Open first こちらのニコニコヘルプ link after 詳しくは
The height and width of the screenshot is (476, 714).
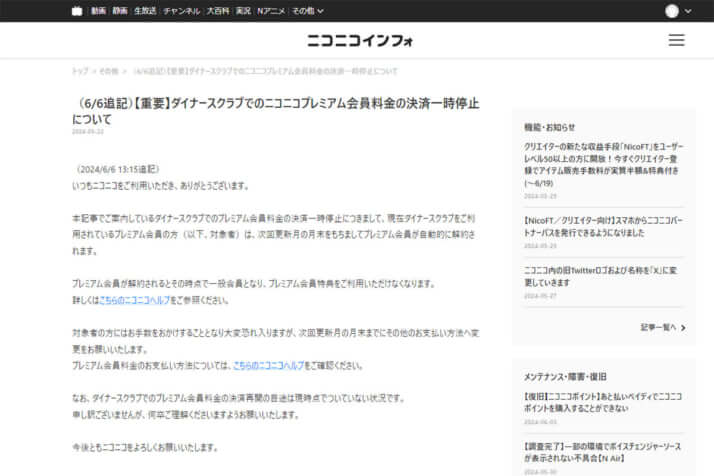coord(134,300)
